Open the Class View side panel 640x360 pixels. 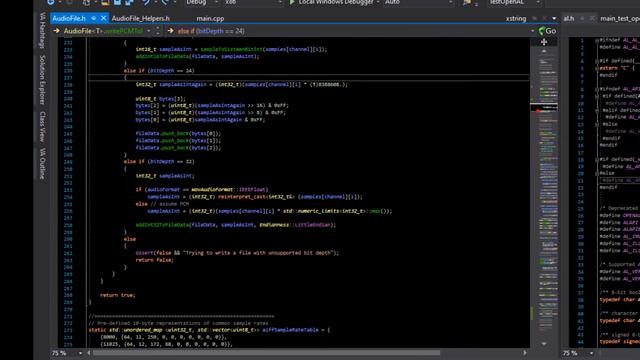click(42, 127)
